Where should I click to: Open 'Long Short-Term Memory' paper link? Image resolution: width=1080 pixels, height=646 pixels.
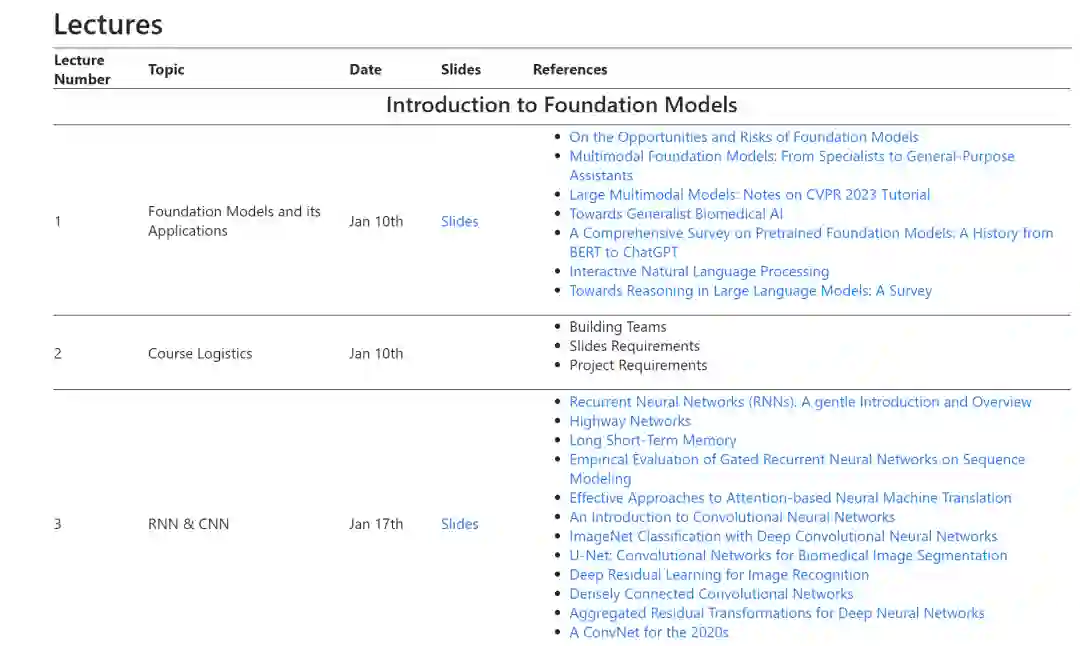(652, 441)
